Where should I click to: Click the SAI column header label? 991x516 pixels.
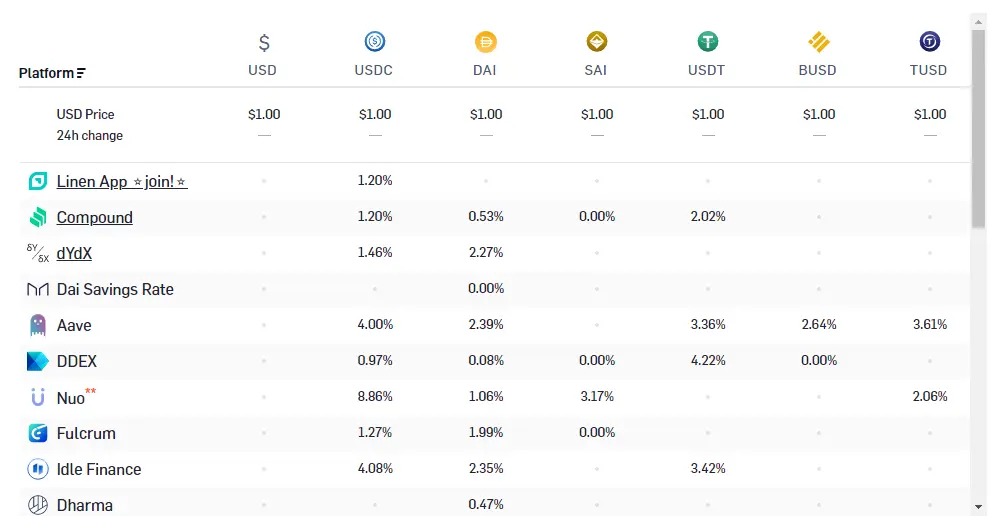[595, 70]
